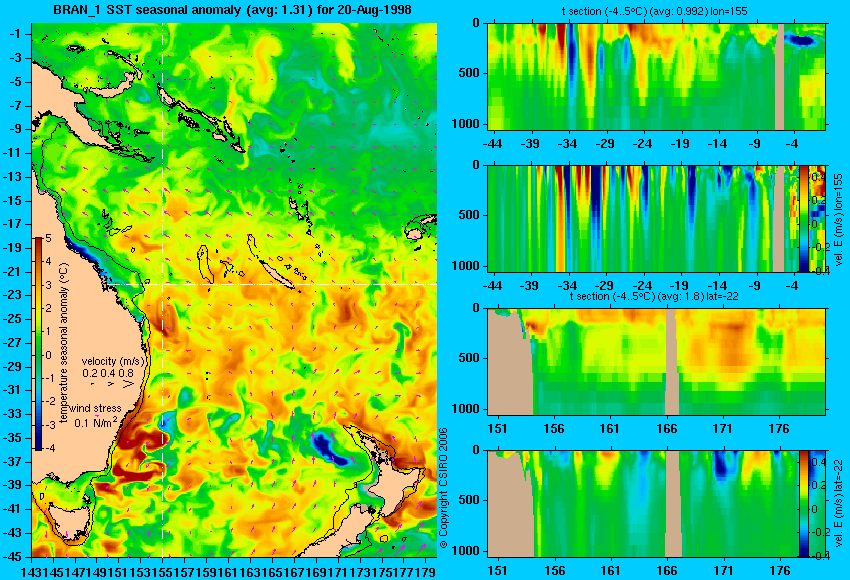Select the 'velocity (m/s)' legend label
The image size is (850, 580).
pos(113,361)
